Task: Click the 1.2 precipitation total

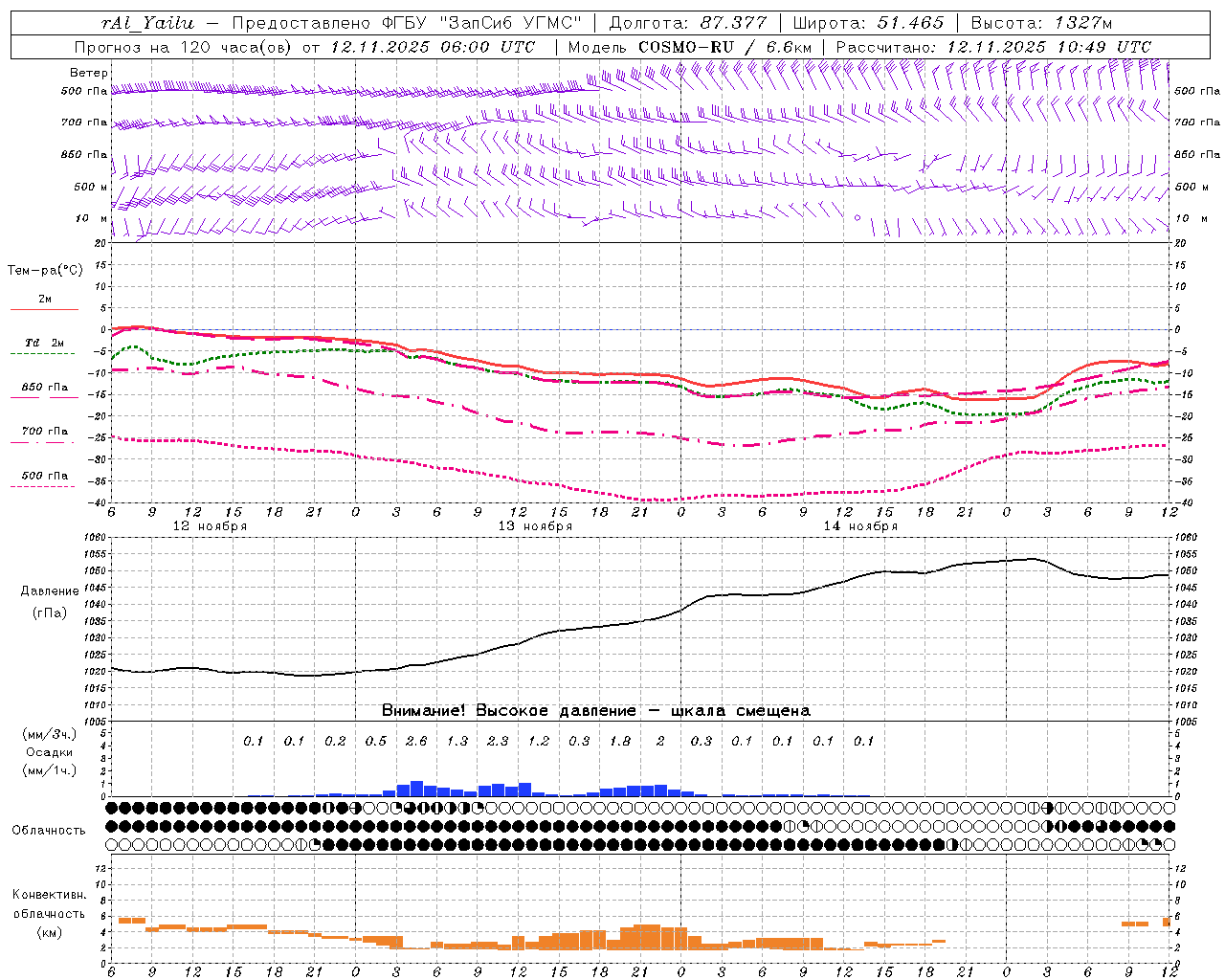Action: (539, 741)
